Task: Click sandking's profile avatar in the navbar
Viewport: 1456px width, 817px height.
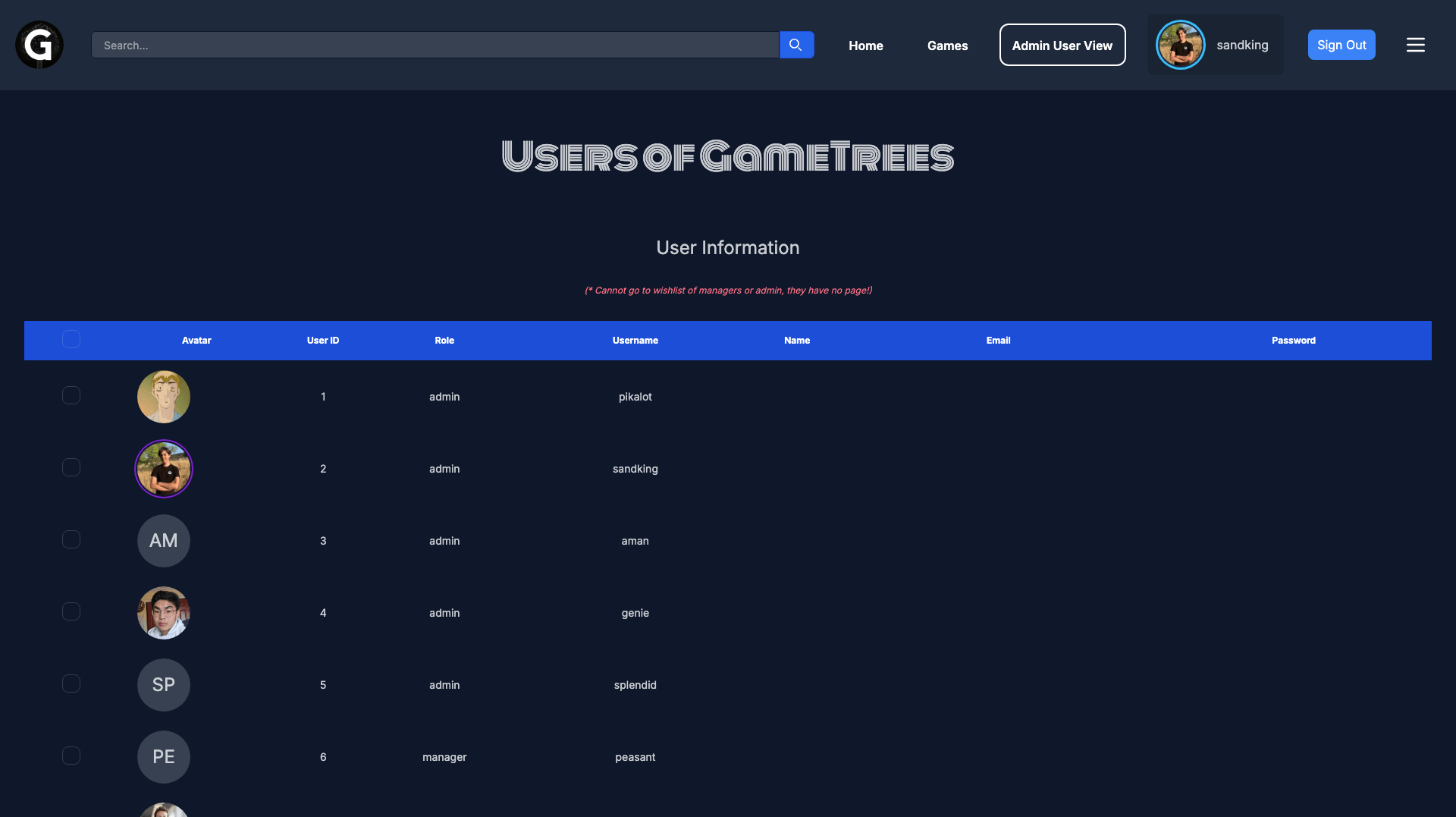Action: pyautogui.click(x=1180, y=45)
